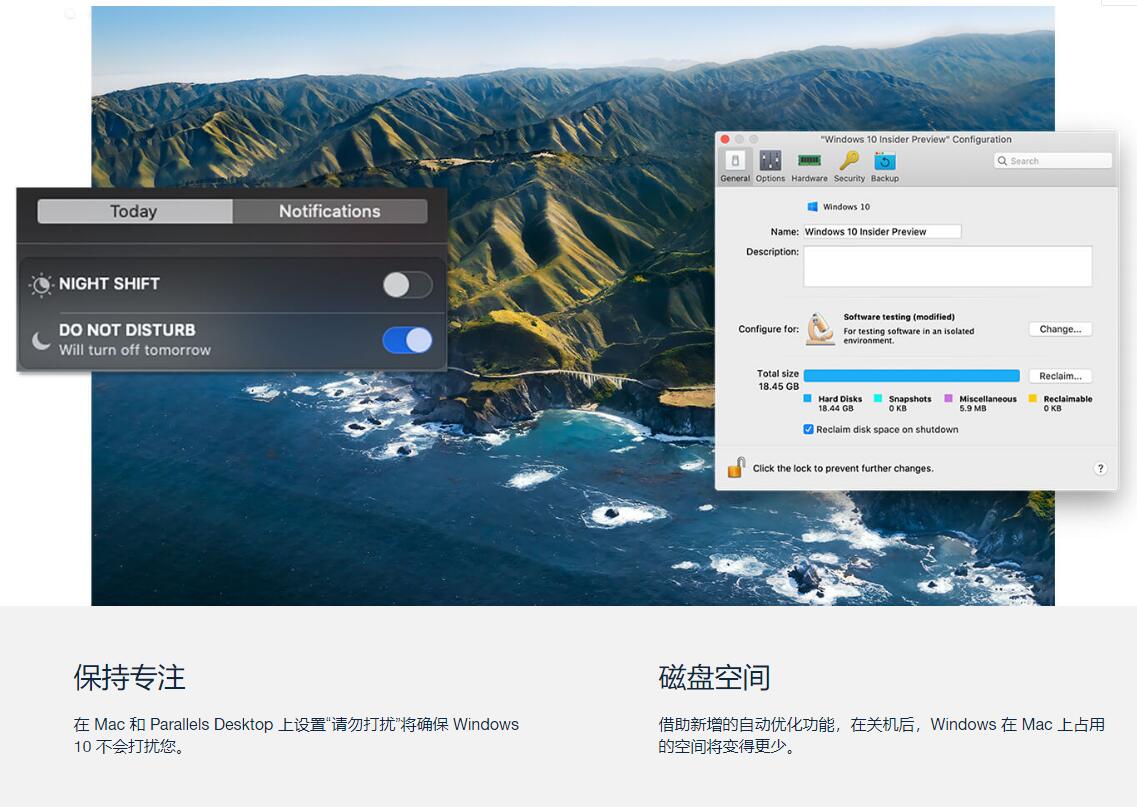
Task: Open the Hardware settings icon
Action: click(809, 160)
